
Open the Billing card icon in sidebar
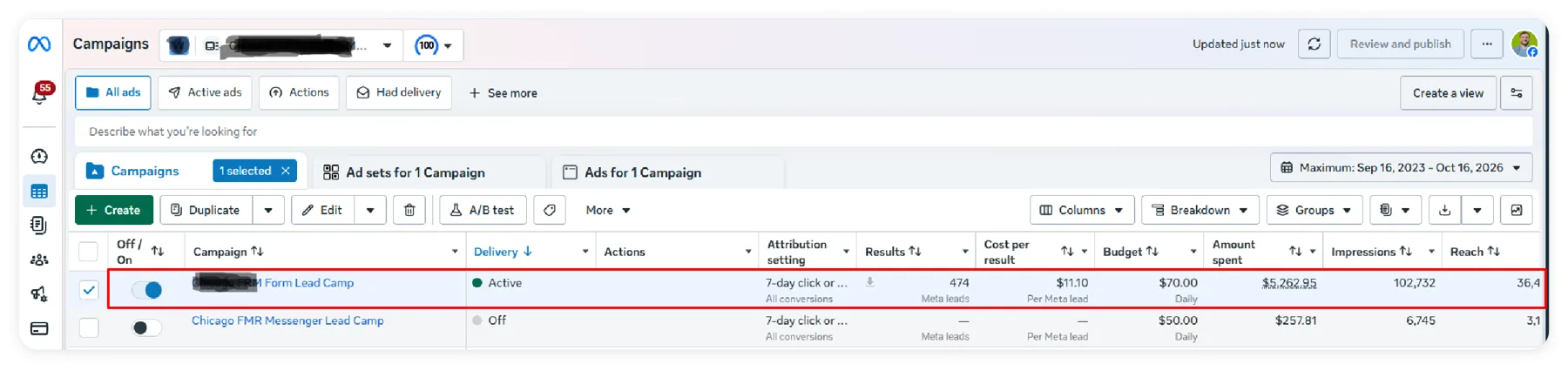pos(39,328)
